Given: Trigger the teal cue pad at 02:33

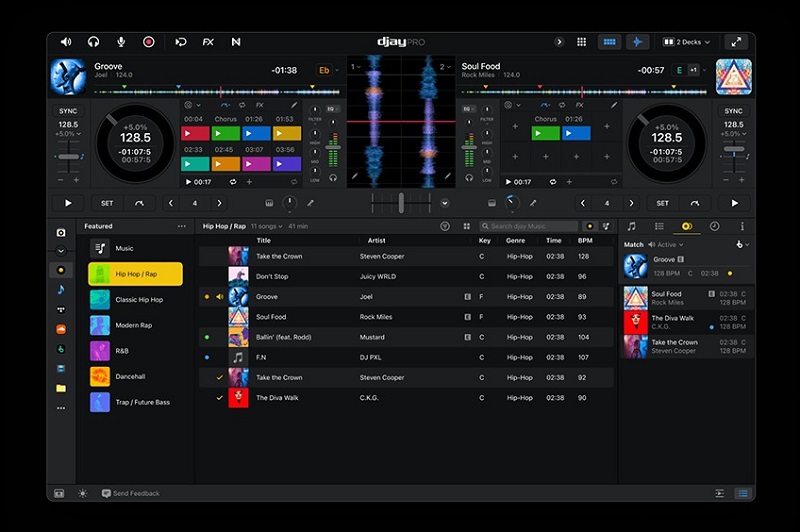Looking at the screenshot, I should pos(195,164).
